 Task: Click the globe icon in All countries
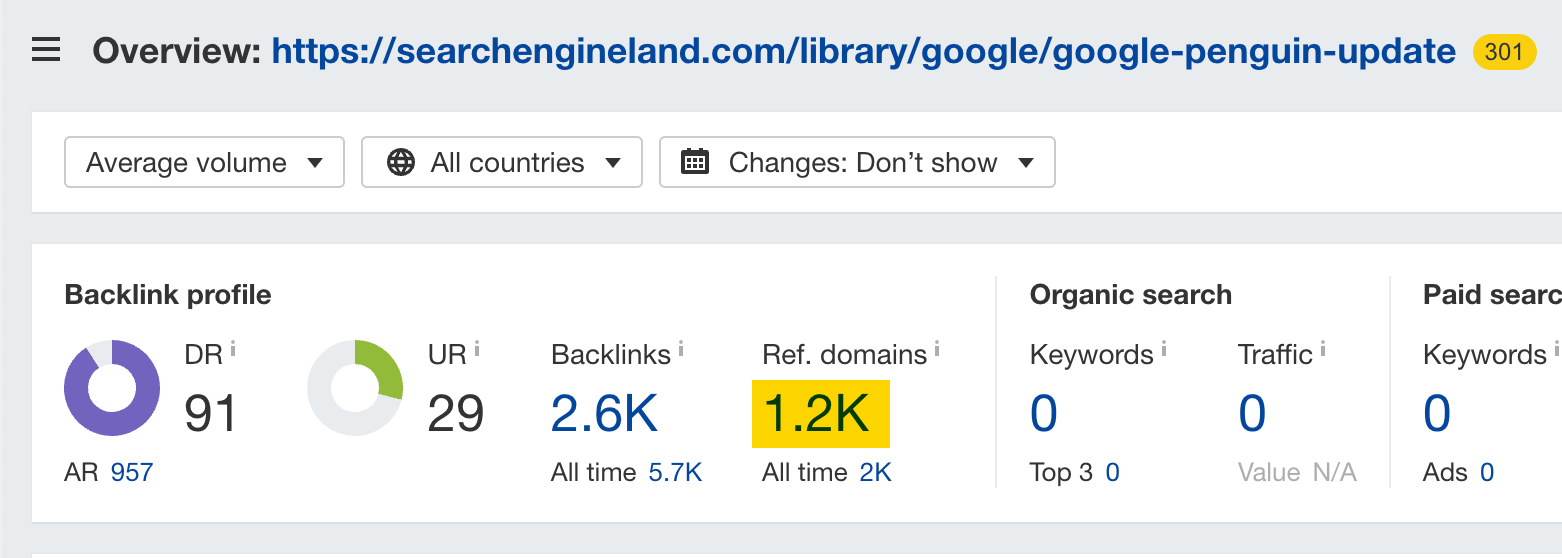[x=401, y=162]
